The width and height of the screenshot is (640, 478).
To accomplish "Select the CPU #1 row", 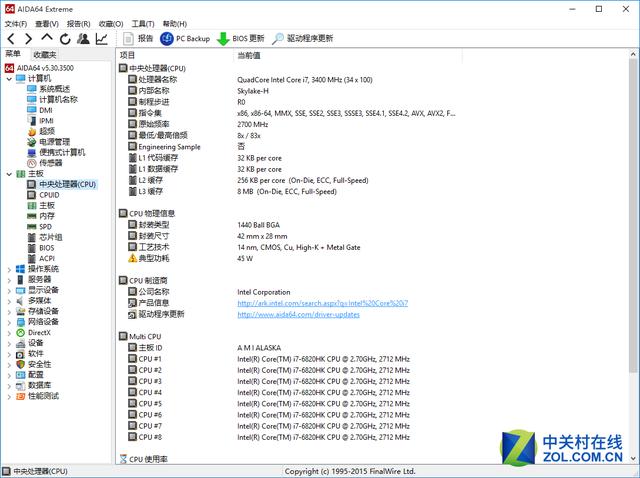I will [269, 359].
